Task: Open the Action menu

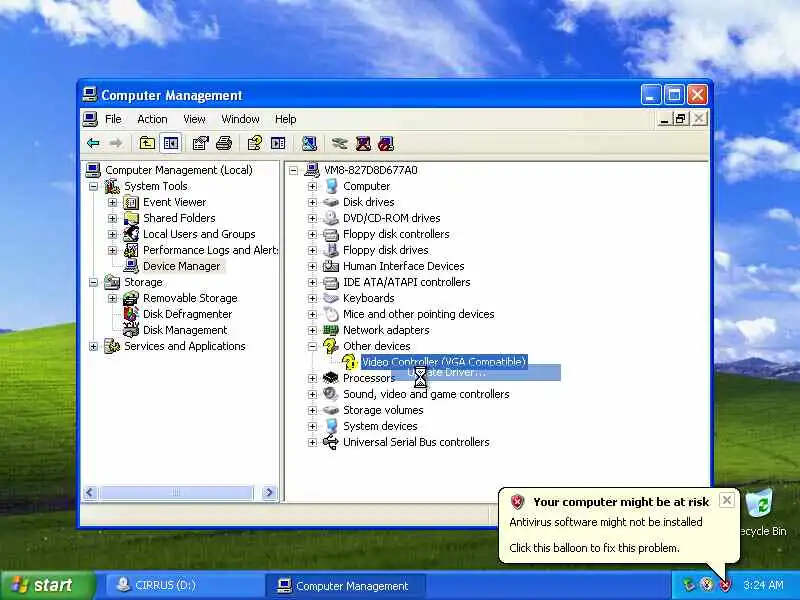Action: [152, 119]
